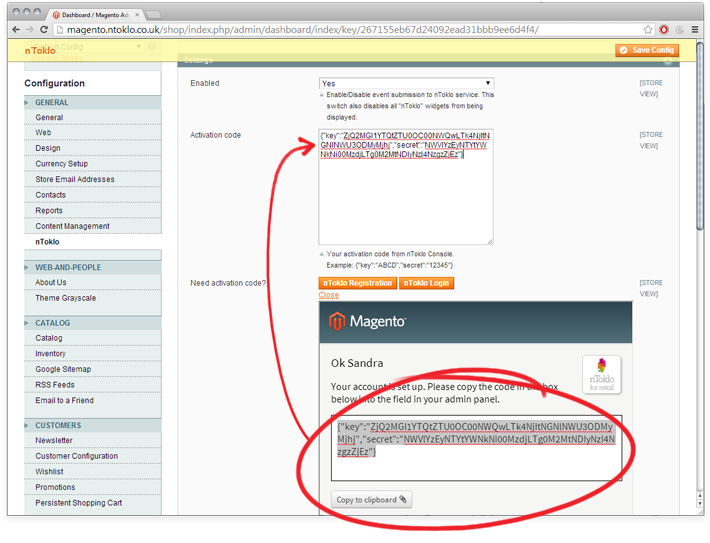This screenshot has height=543, width=710.
Task: Open the red Opera extension icon
Action: click(x=664, y=30)
